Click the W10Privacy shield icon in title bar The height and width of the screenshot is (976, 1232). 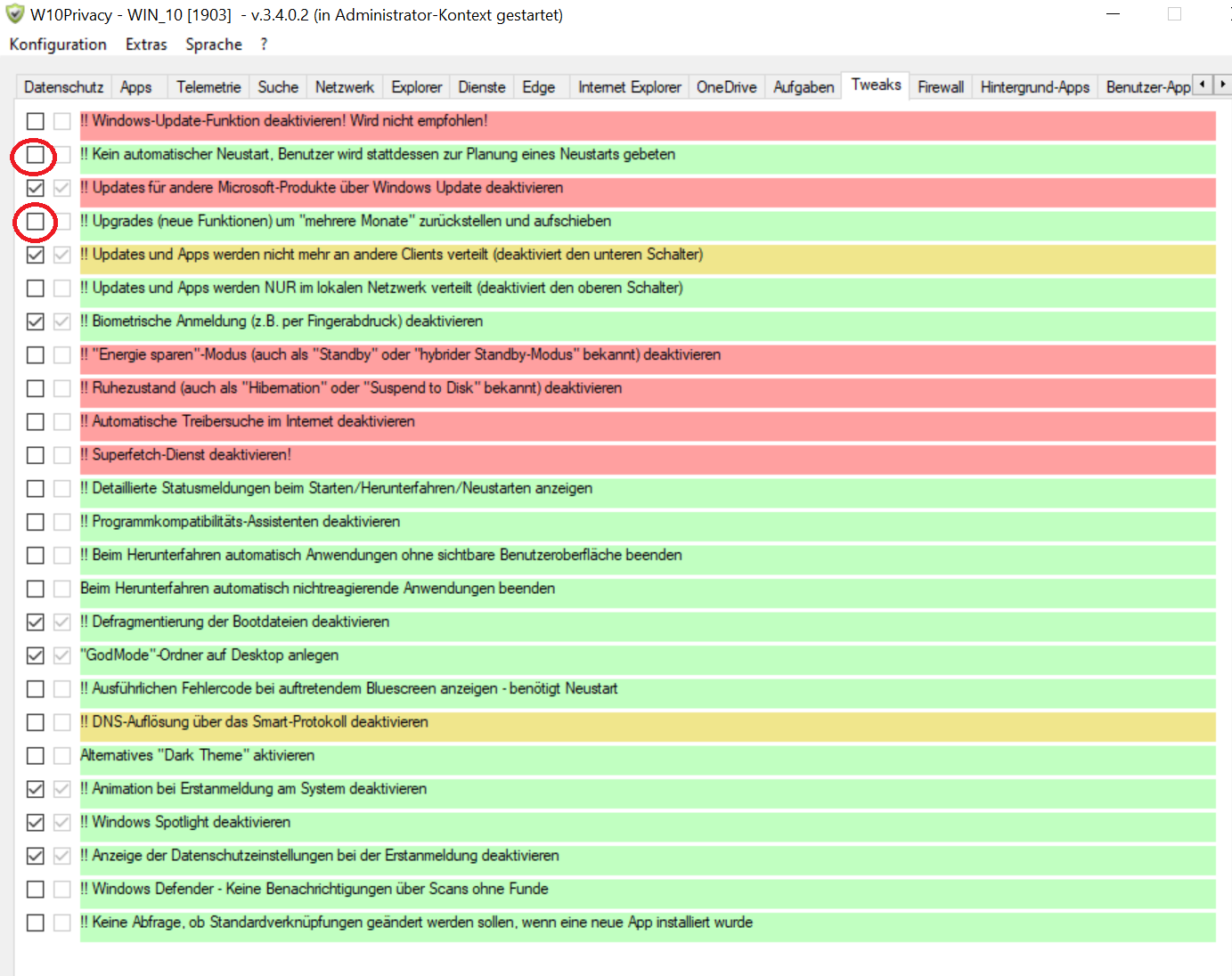click(15, 14)
